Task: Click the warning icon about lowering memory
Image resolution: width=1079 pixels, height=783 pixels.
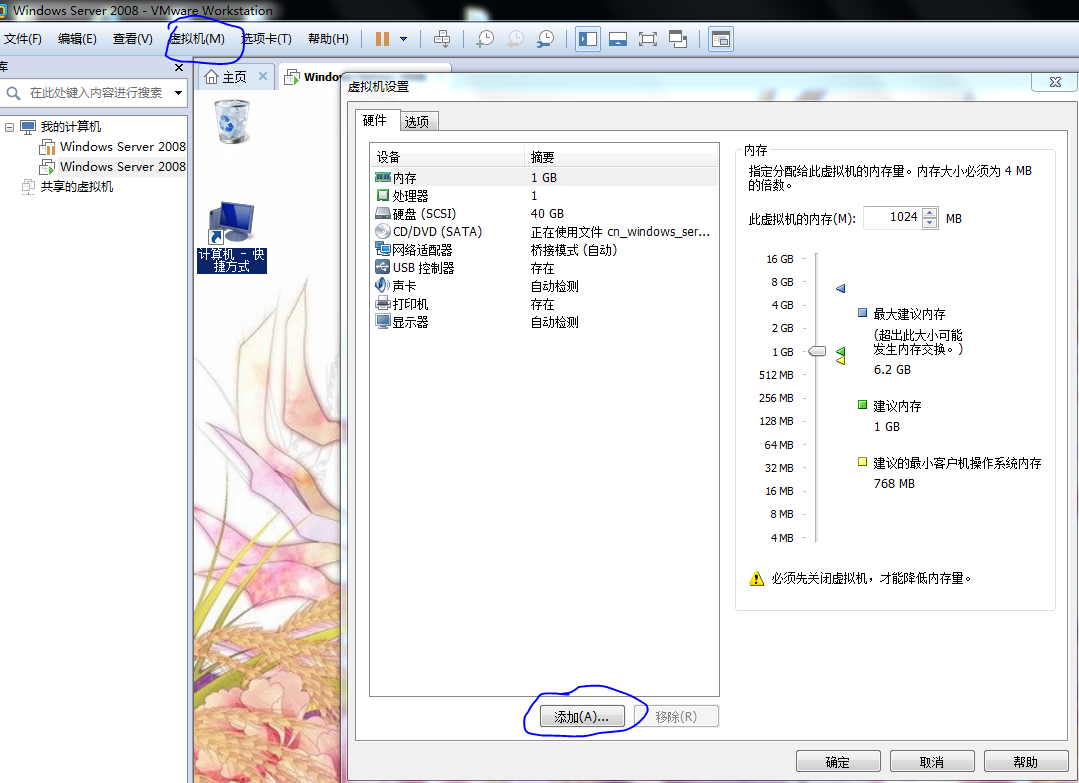Action: coord(756,579)
